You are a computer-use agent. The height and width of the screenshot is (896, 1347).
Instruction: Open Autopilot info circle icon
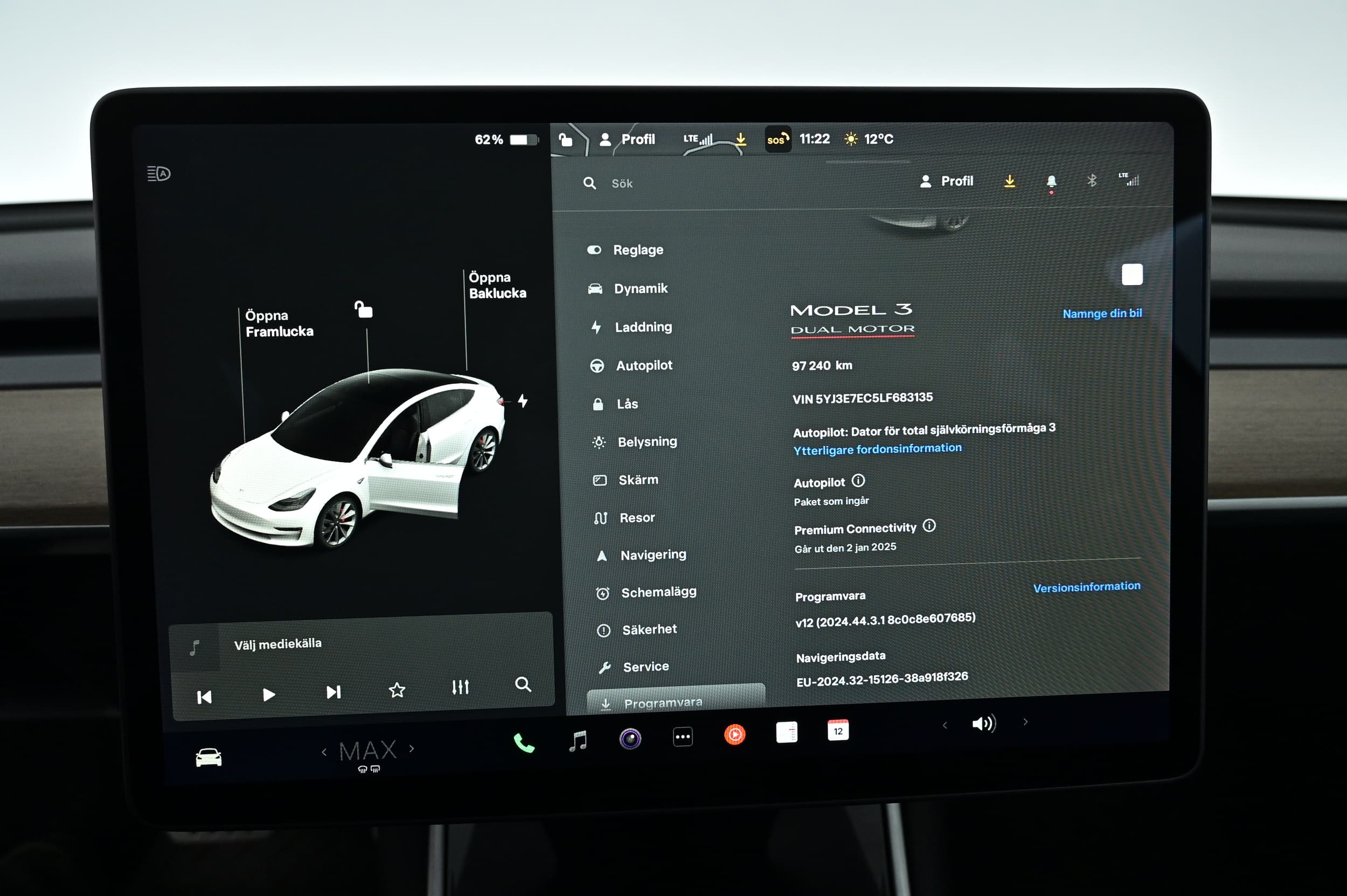(x=858, y=481)
